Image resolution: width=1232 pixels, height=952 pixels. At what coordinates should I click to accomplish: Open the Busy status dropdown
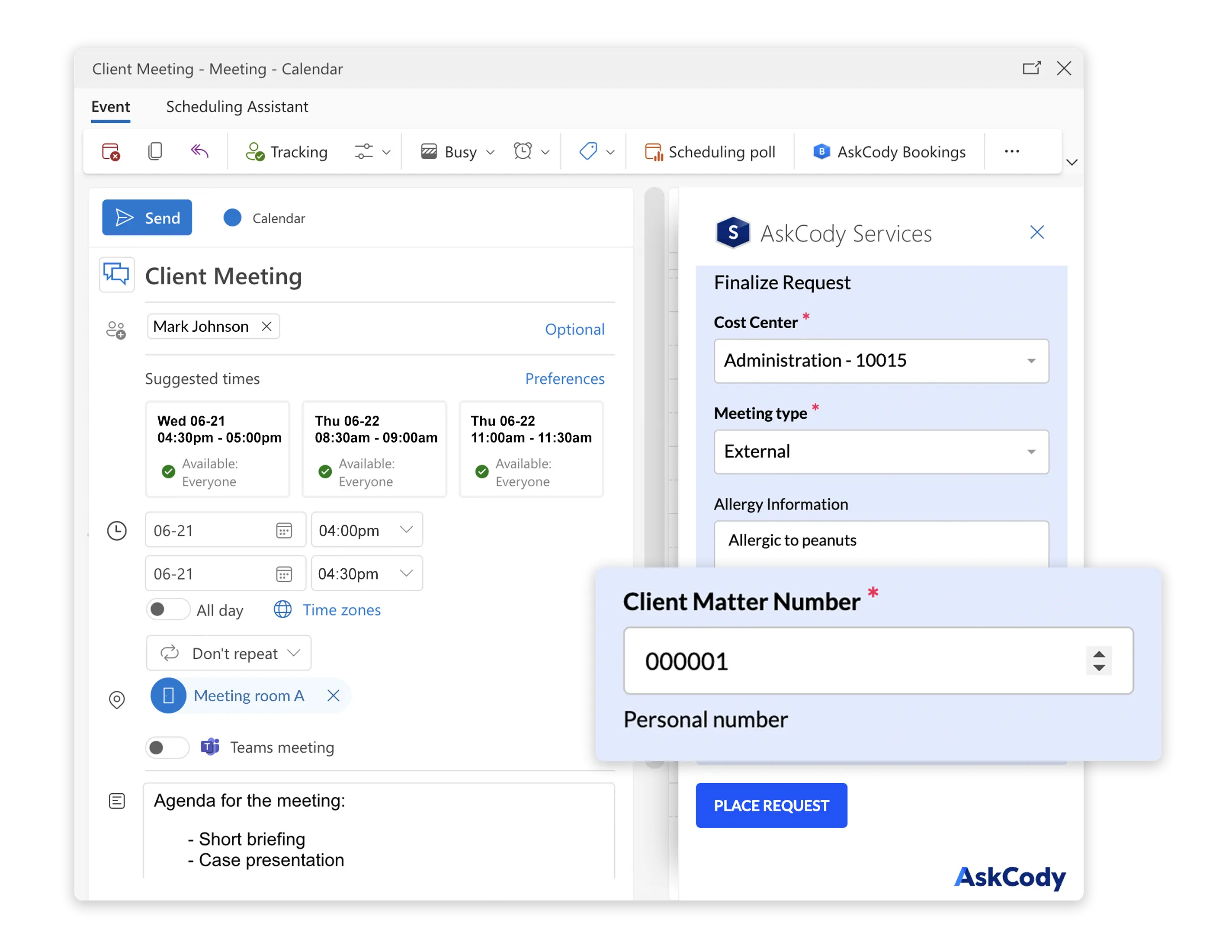coord(458,152)
